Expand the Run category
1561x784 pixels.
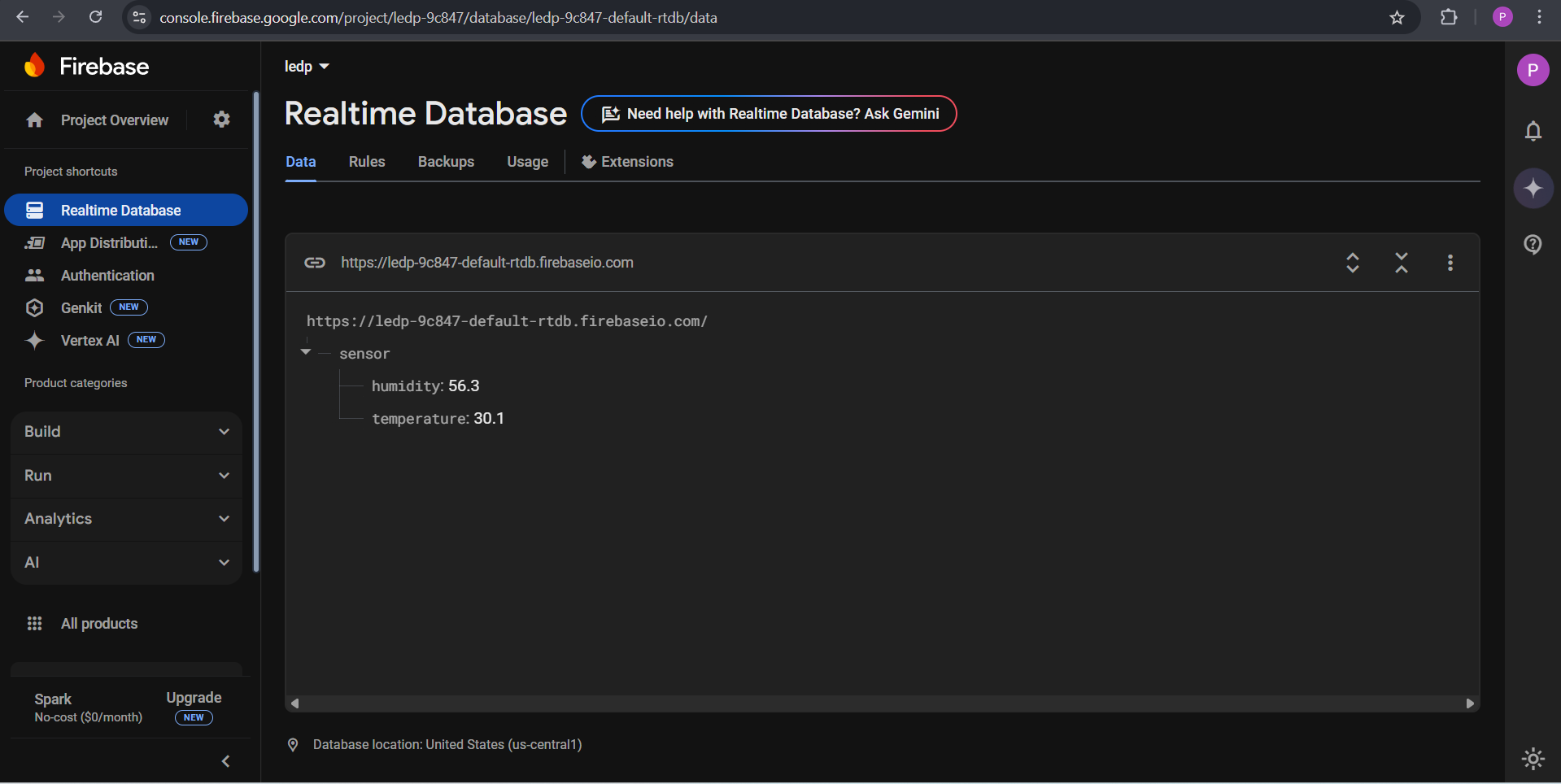point(127,476)
